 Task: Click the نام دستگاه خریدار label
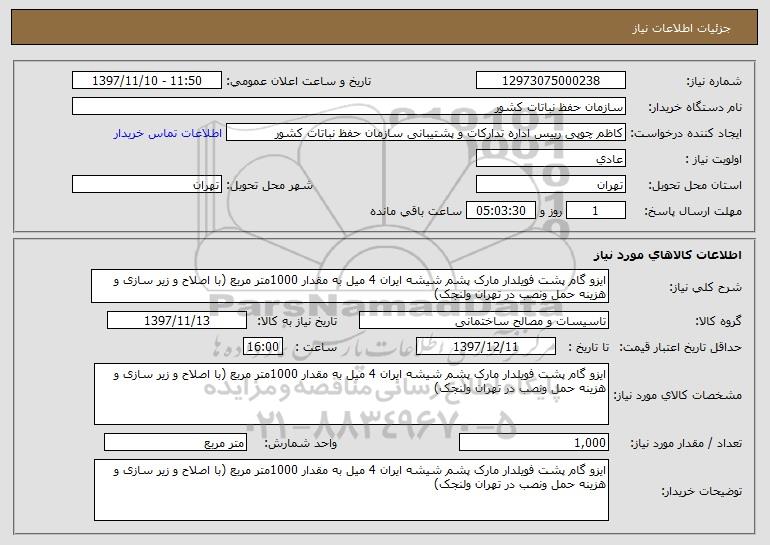(695, 108)
